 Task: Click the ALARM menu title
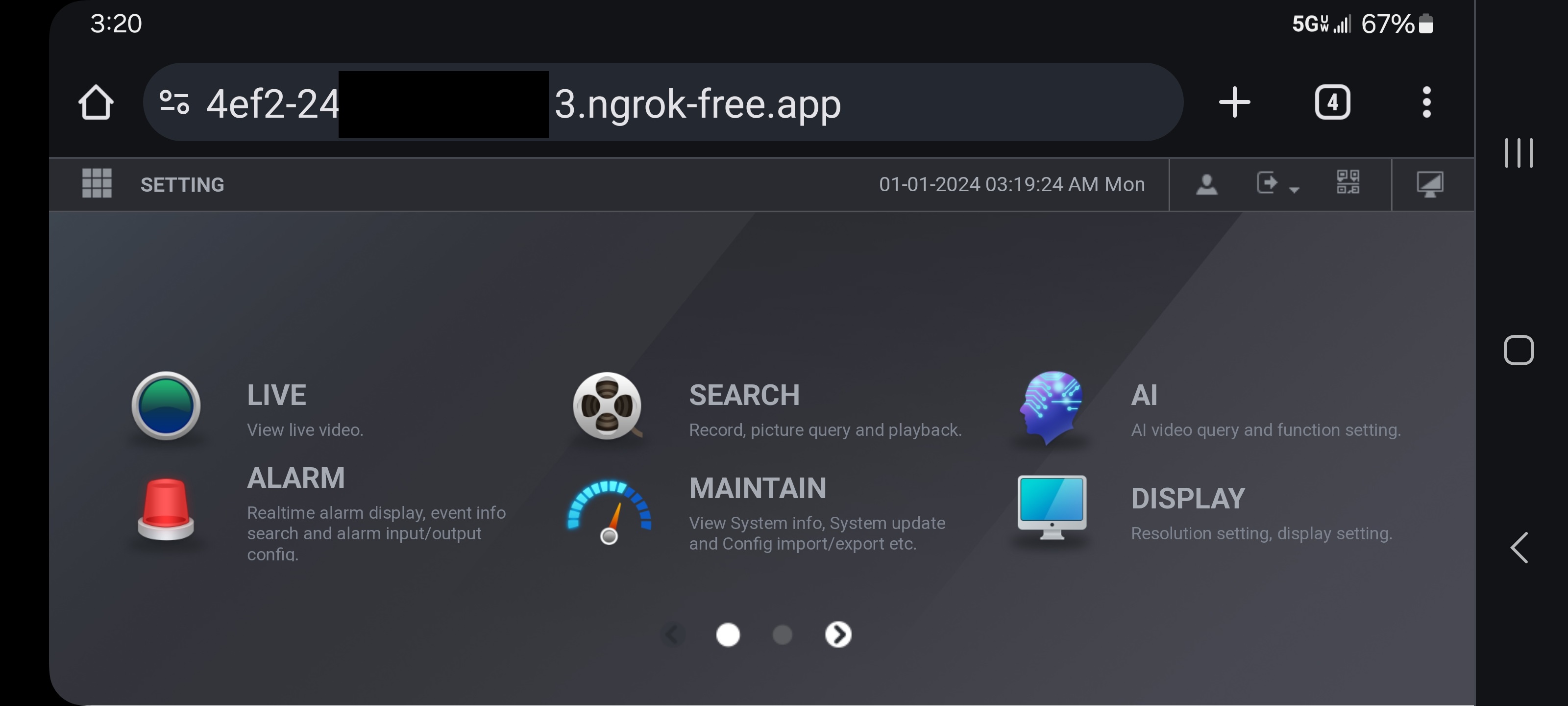[296, 478]
